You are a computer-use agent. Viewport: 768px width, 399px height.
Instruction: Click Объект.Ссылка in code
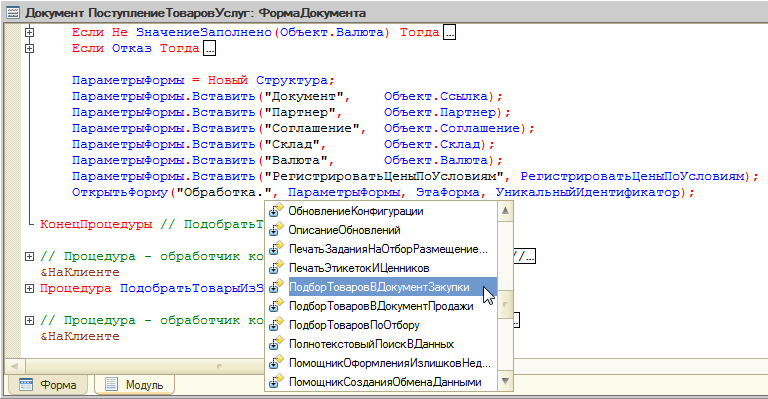[436, 96]
